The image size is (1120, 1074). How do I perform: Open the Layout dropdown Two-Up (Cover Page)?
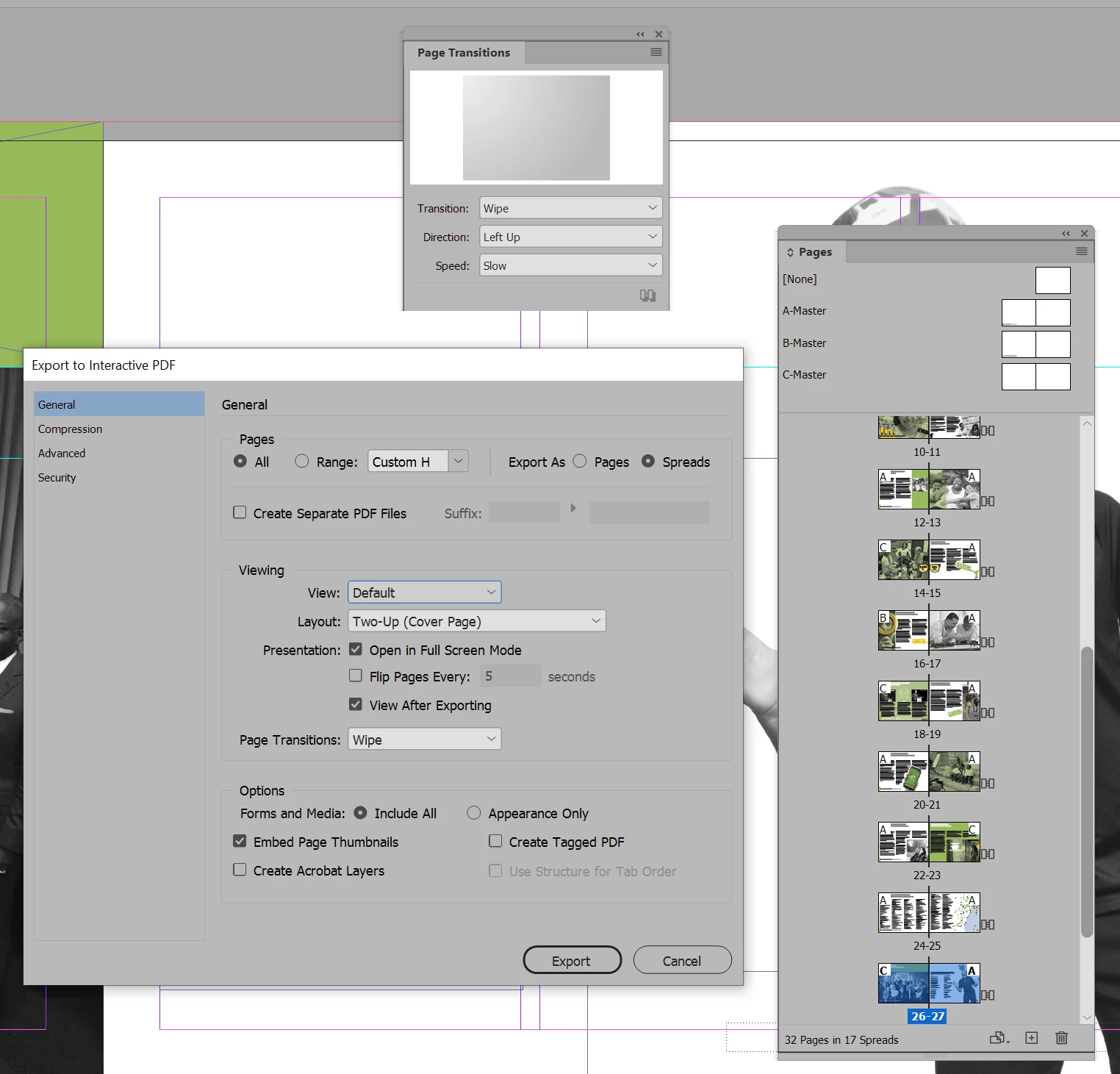tap(477, 621)
